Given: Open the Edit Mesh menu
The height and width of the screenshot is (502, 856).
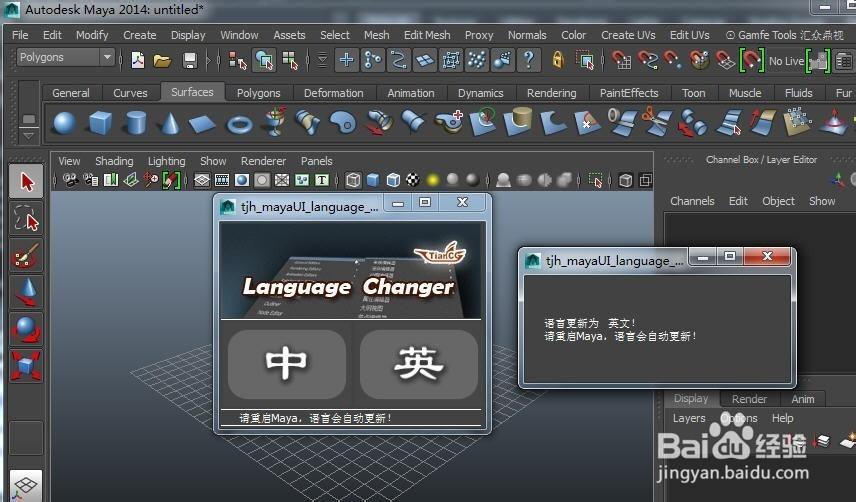Looking at the screenshot, I should (x=427, y=35).
